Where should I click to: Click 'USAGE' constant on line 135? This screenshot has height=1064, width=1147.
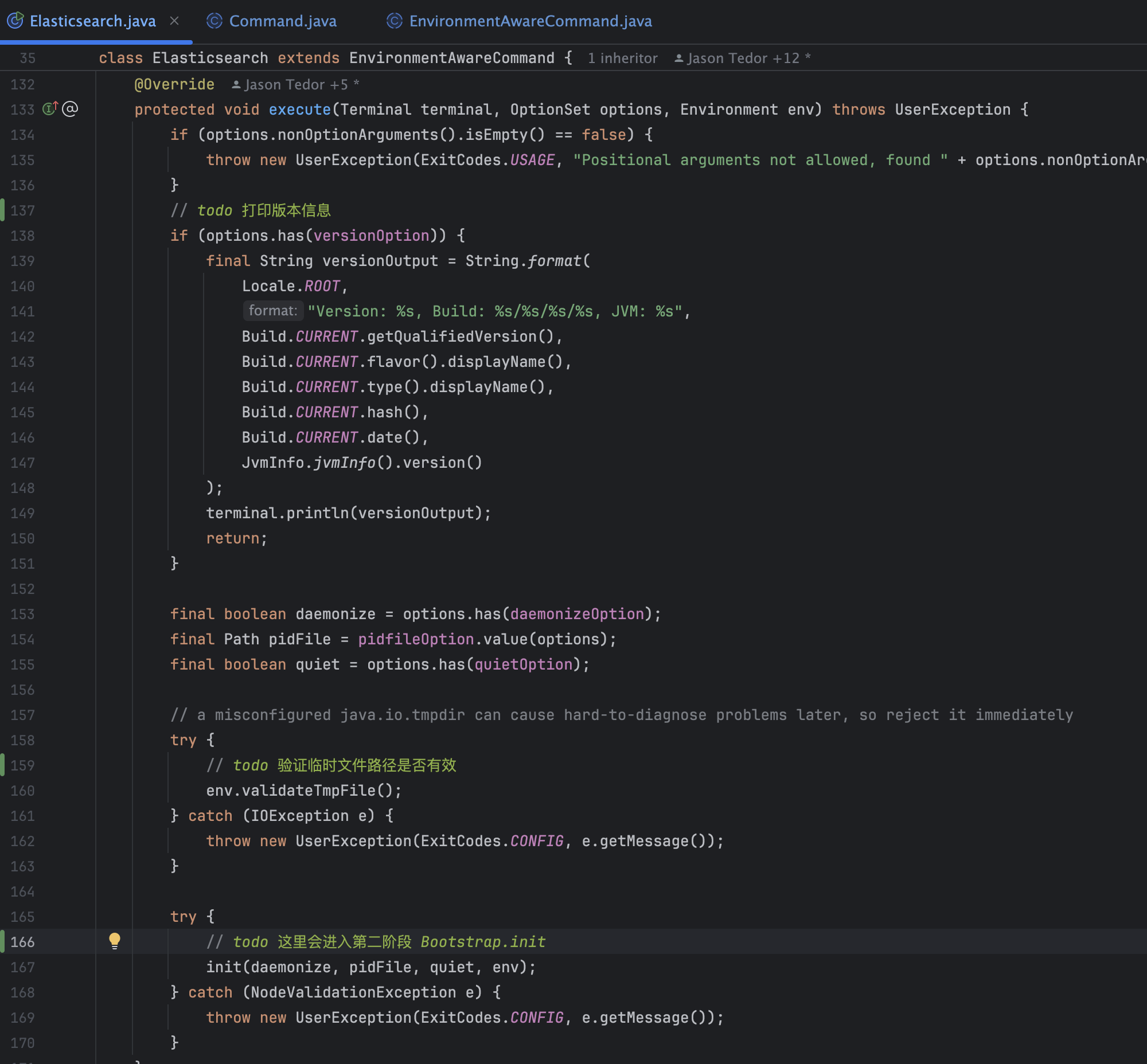point(532,160)
